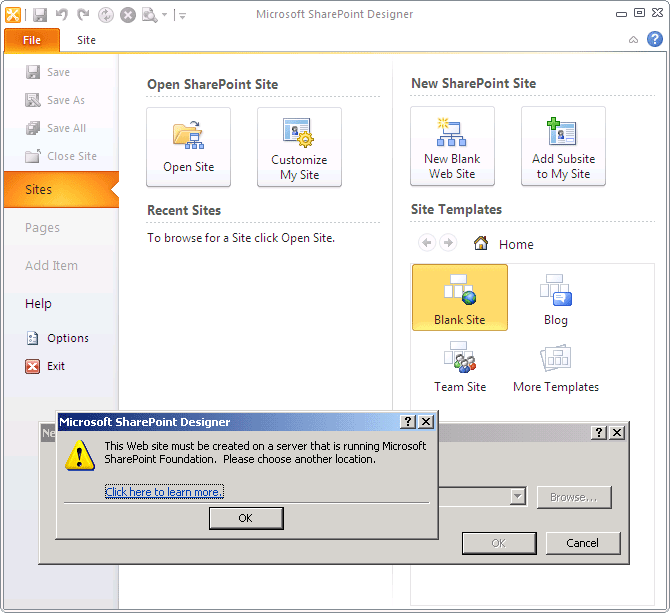The image size is (670, 613).
Task: Click text 'To browse for a Site click Open Site.'
Action: pos(241,238)
